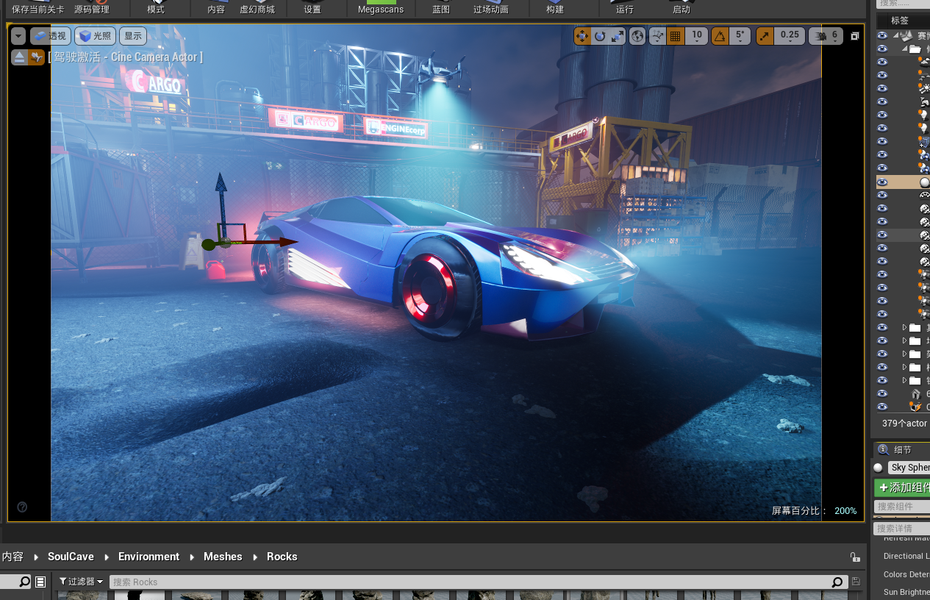930x600 pixels.
Task: Click the 200% screen percentage value
Action: pos(845,511)
